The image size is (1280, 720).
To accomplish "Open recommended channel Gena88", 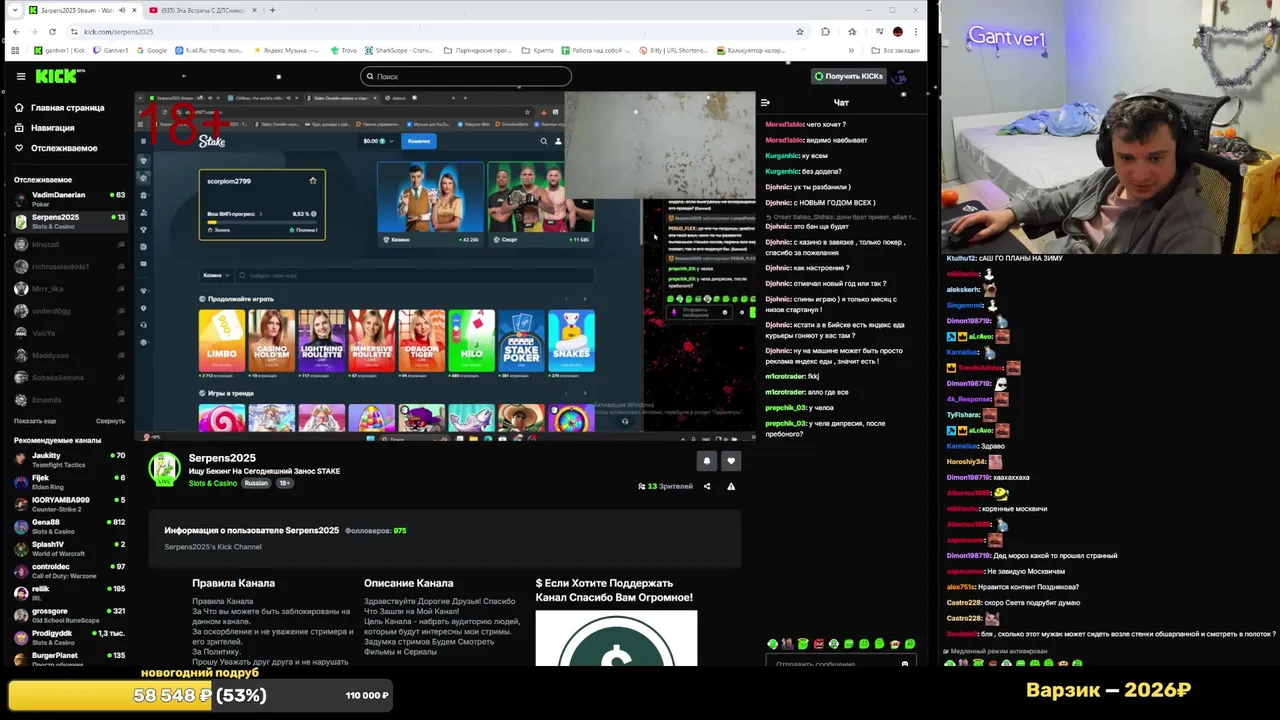I will pyautogui.click(x=70, y=525).
